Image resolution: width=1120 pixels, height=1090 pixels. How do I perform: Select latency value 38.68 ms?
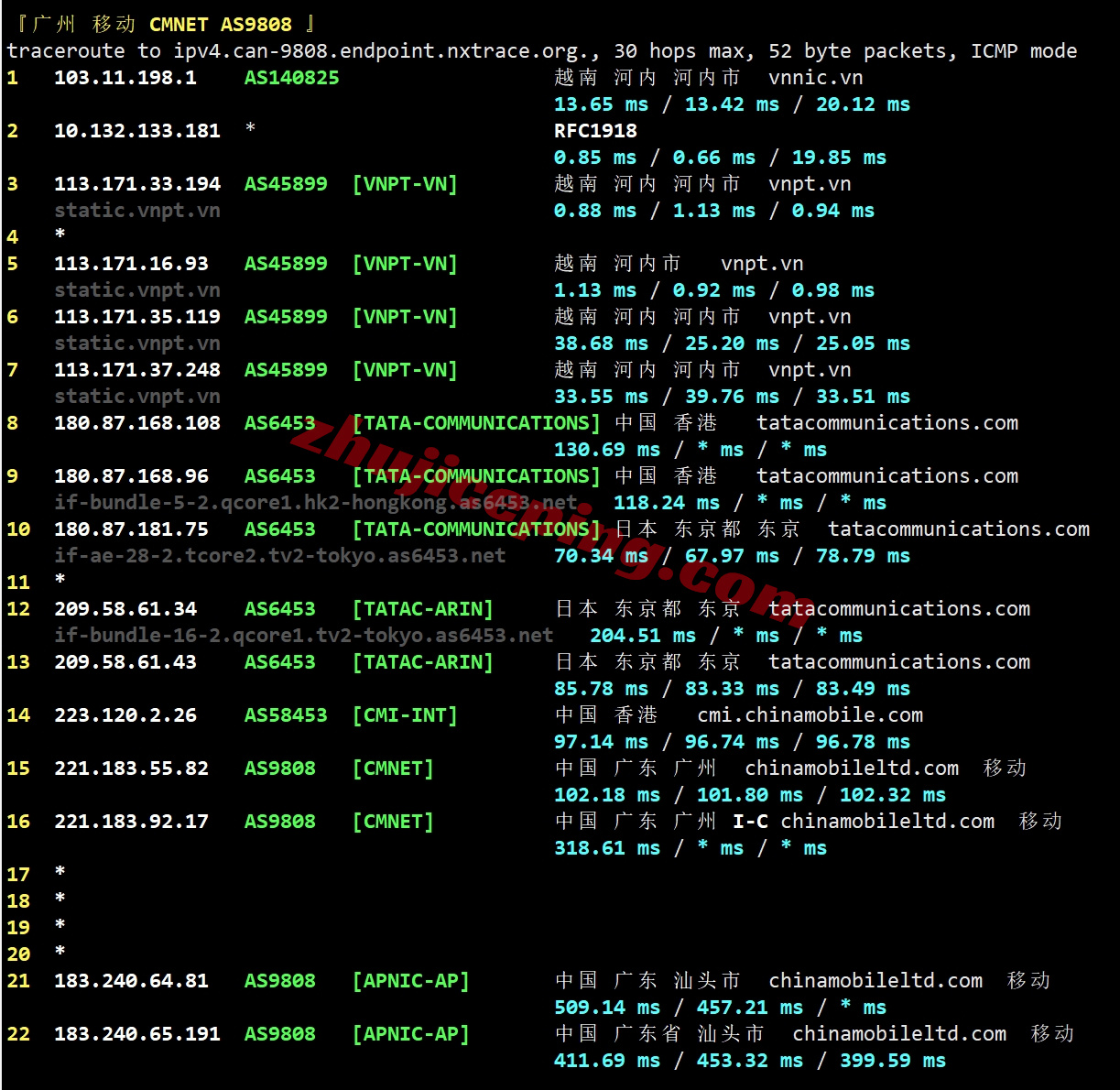[602, 343]
